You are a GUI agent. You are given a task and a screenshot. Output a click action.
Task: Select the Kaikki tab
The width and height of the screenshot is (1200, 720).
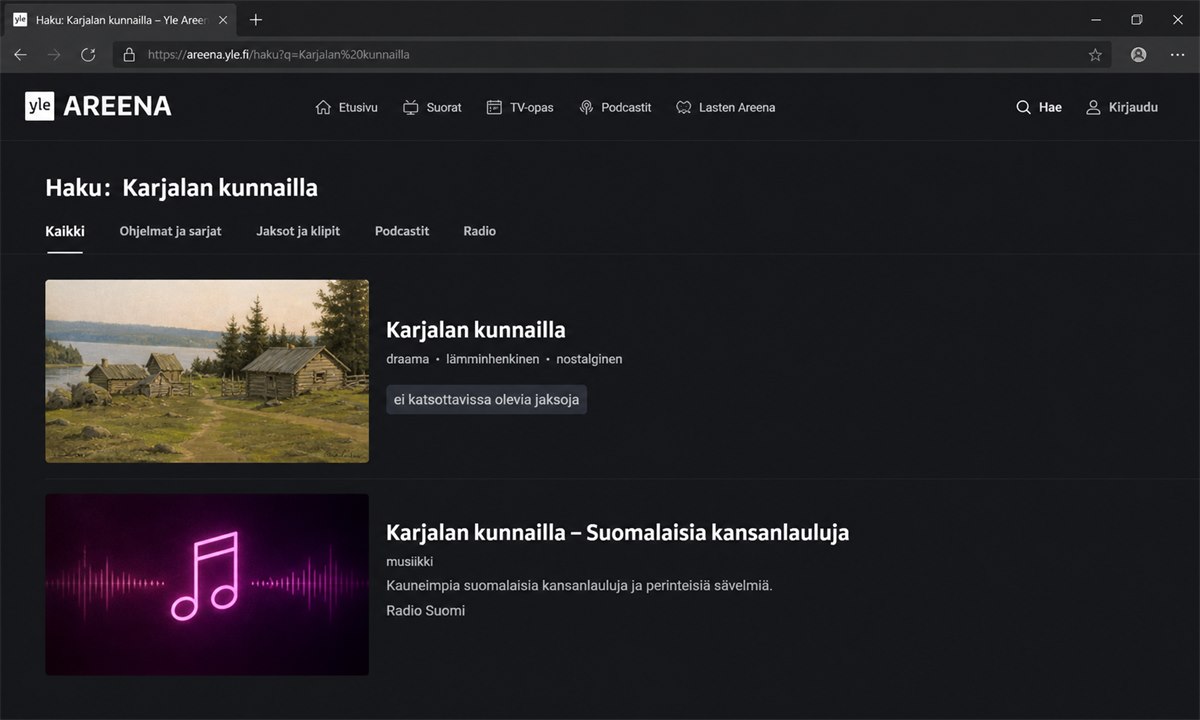click(65, 231)
